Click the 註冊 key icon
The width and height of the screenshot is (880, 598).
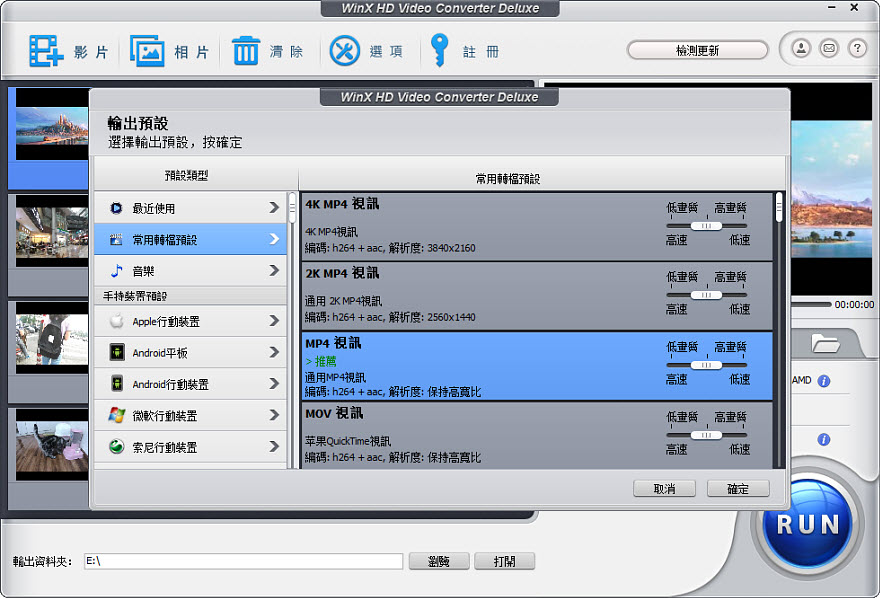[438, 50]
